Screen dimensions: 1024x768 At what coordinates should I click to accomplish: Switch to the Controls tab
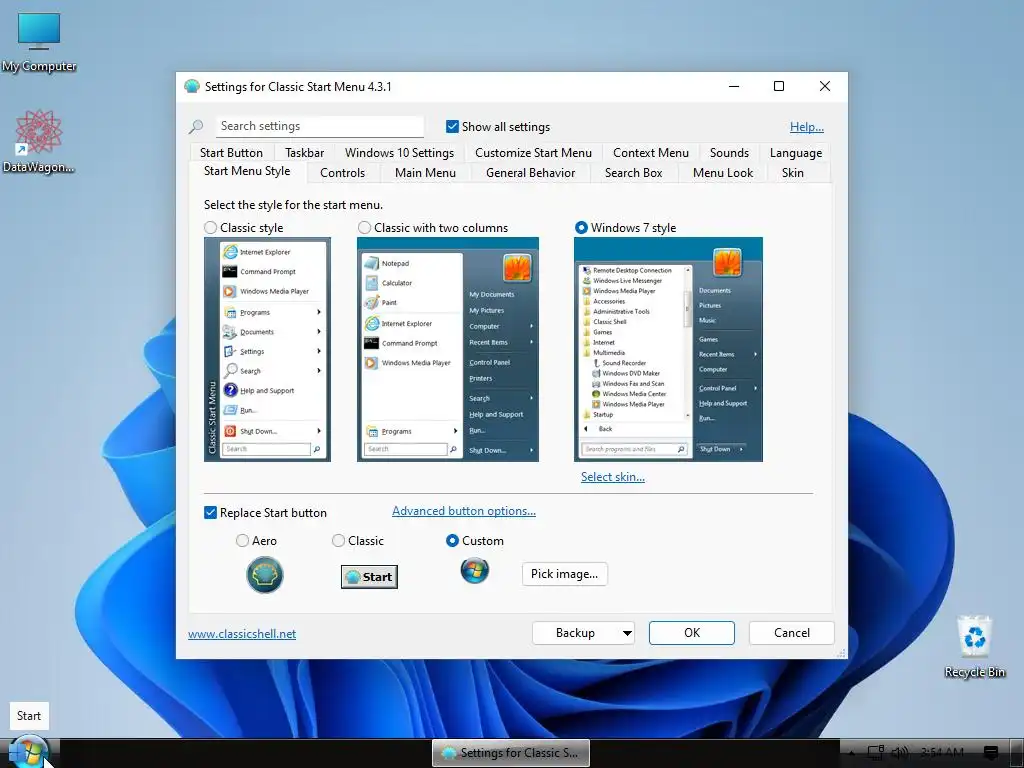tap(342, 172)
